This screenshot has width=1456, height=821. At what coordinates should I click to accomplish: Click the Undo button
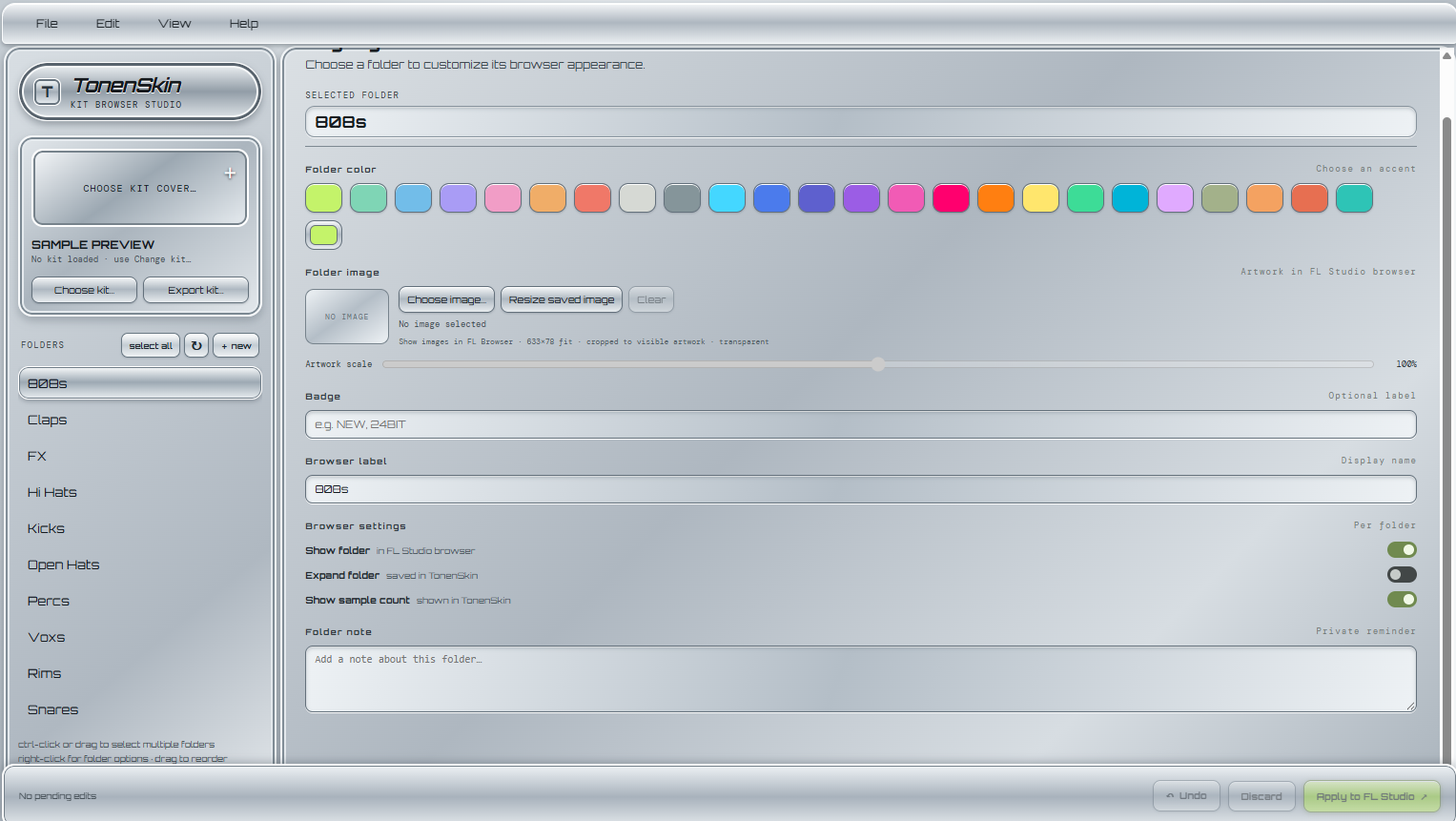pyautogui.click(x=1186, y=796)
